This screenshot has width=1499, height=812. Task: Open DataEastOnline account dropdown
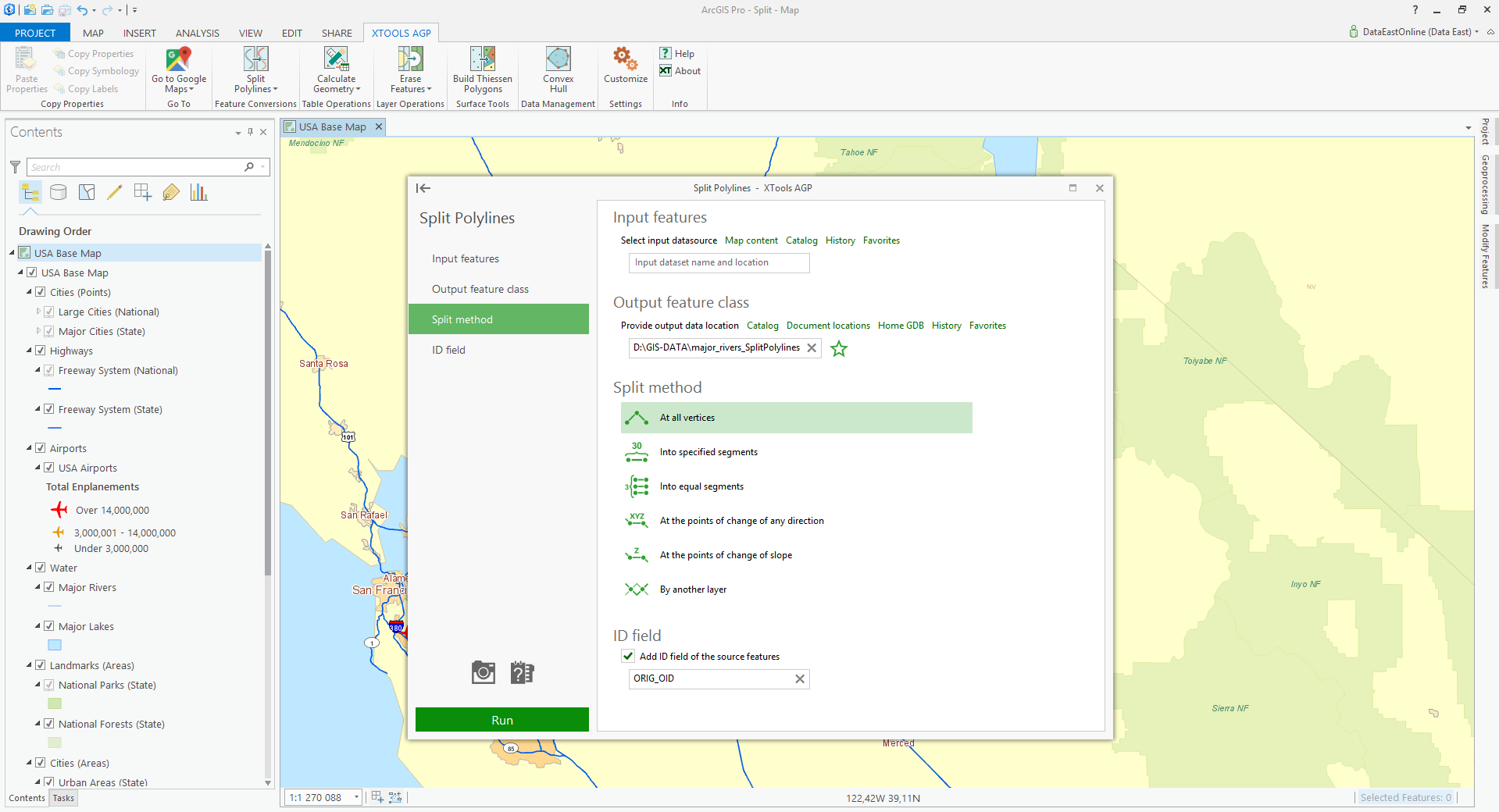(x=1476, y=32)
